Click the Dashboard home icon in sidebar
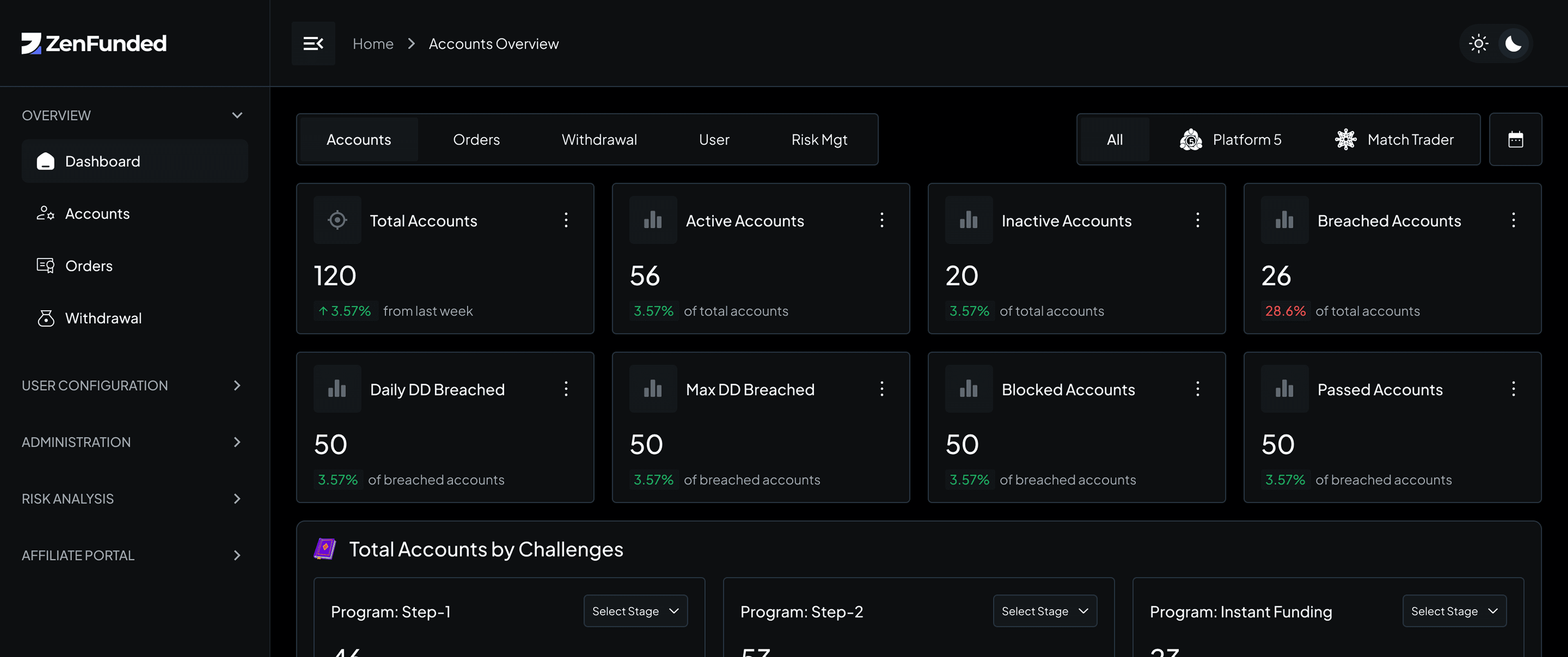 (x=46, y=161)
